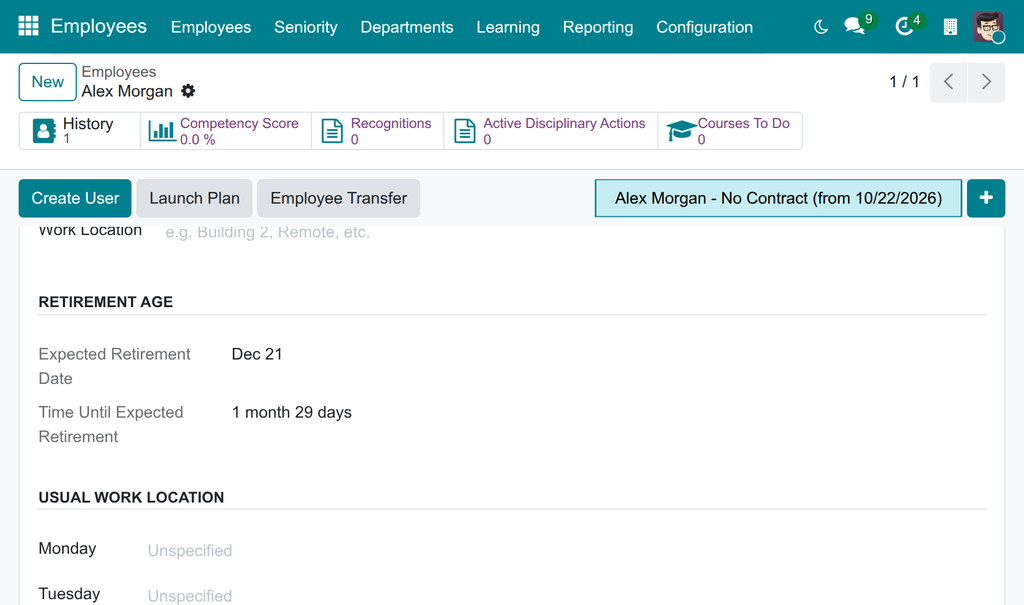Image resolution: width=1024 pixels, height=605 pixels.
Task: Click the company building icon
Action: point(950,27)
